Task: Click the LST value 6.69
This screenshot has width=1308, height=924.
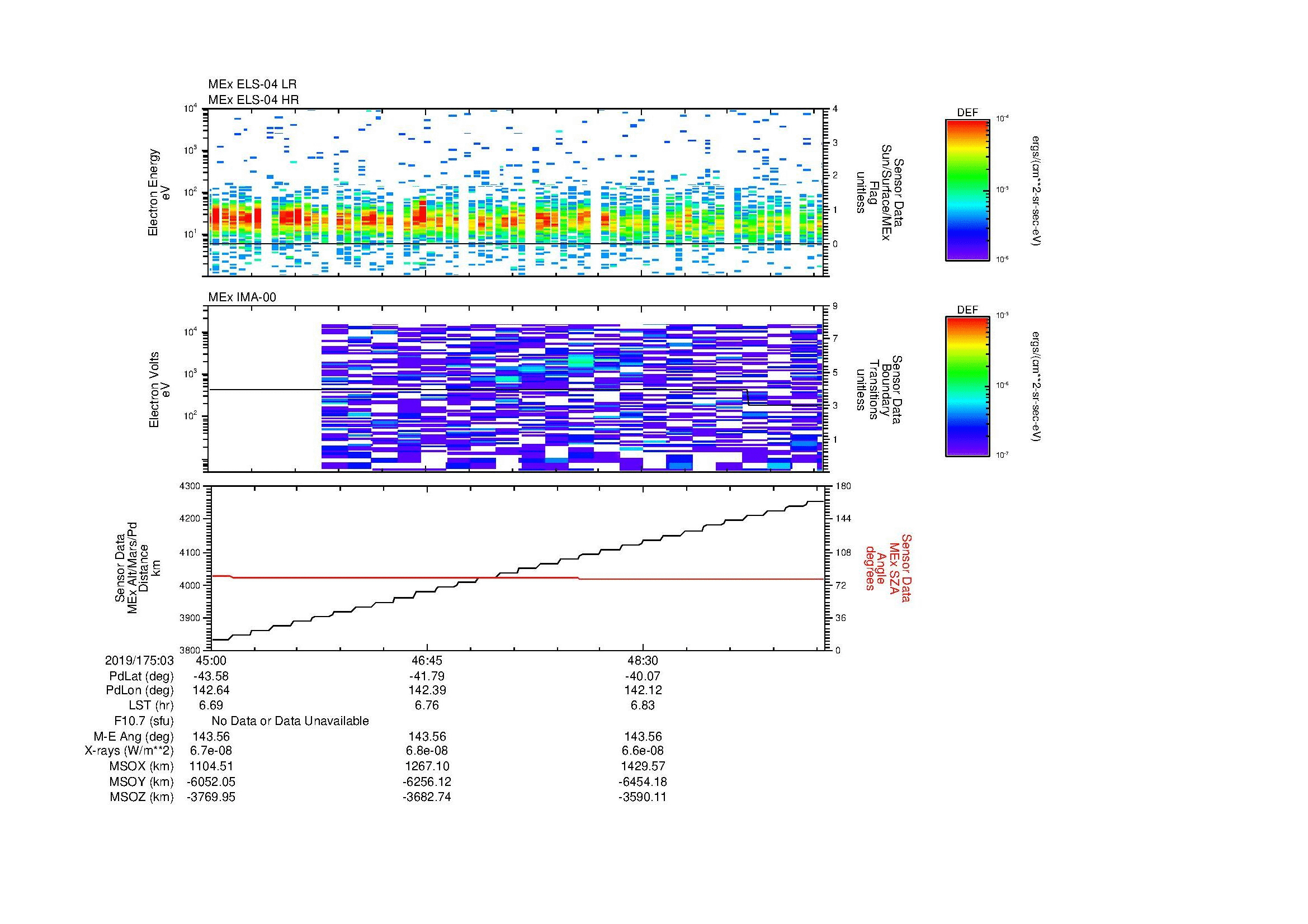Action: click(211, 705)
